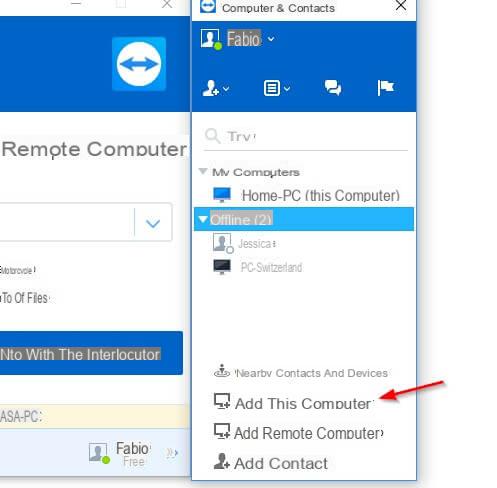Click the flag notifications icon
The height and width of the screenshot is (488, 497).
tap(386, 88)
